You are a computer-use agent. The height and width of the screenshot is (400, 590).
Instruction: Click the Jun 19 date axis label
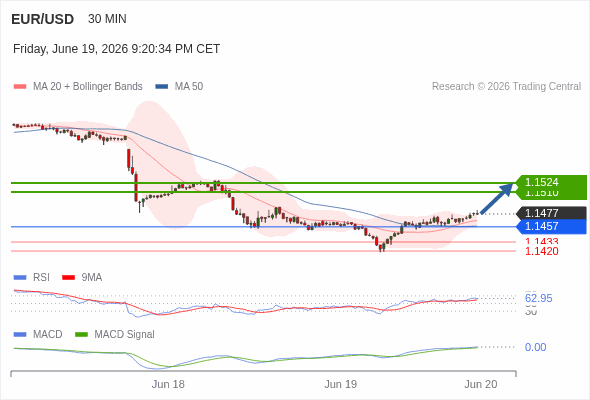(x=341, y=384)
